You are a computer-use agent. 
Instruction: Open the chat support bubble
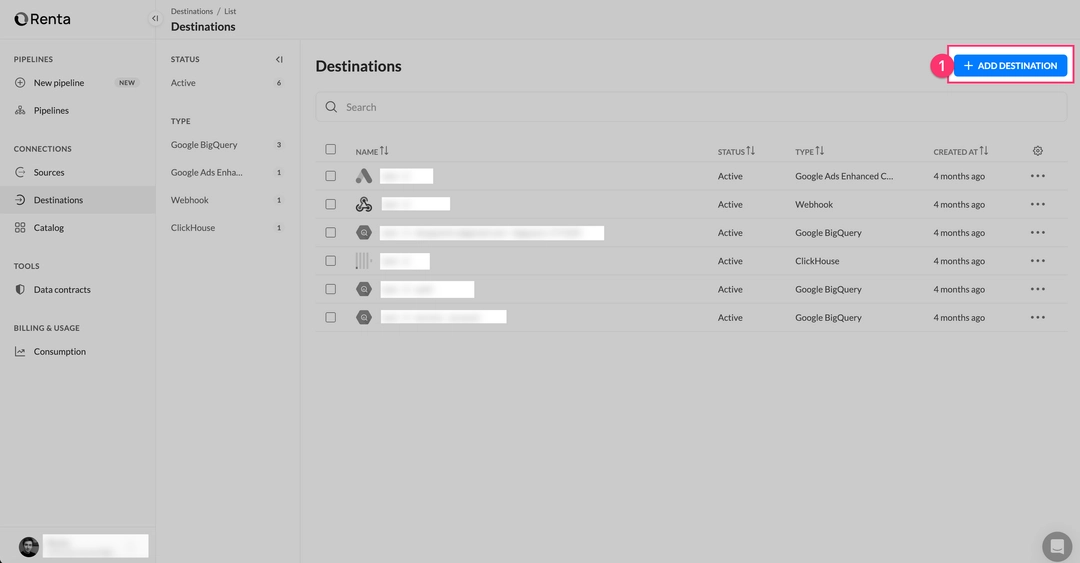1056,546
